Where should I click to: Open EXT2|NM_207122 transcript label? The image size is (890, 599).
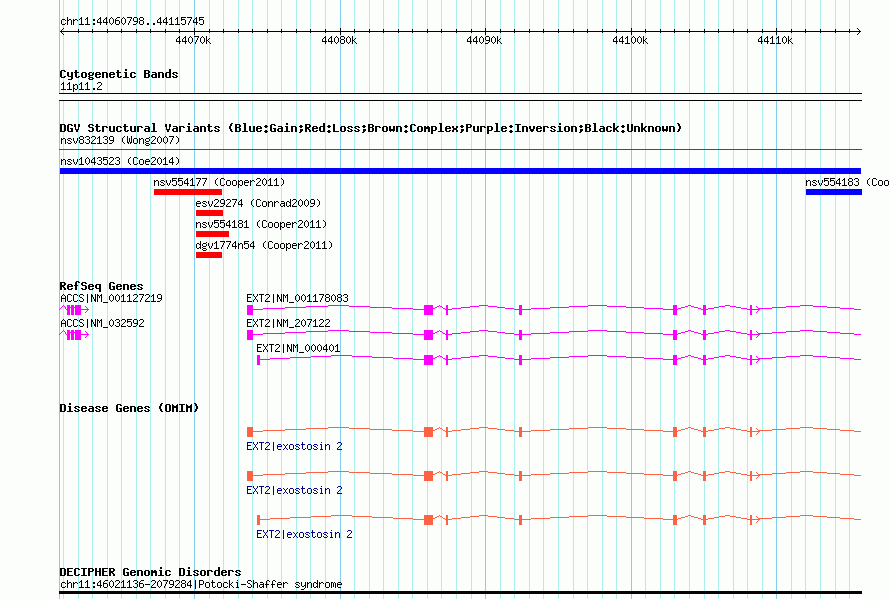tap(288, 323)
